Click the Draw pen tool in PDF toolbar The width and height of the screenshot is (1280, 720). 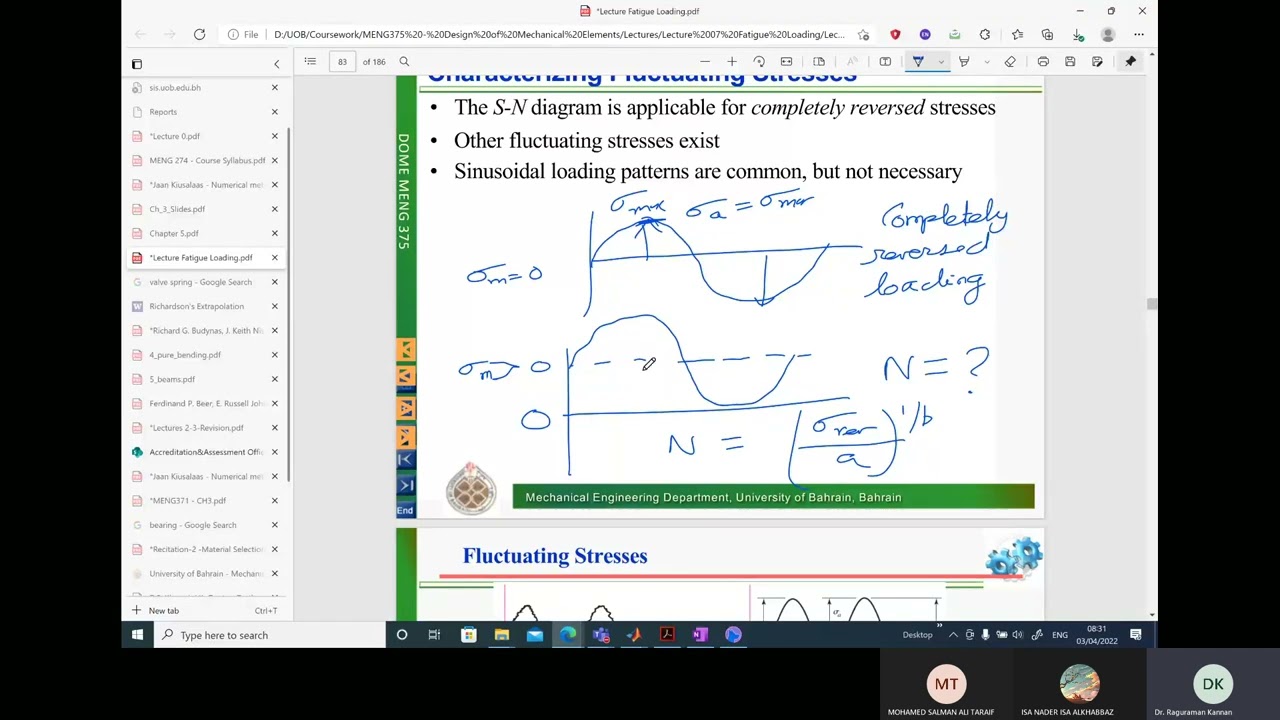918,62
